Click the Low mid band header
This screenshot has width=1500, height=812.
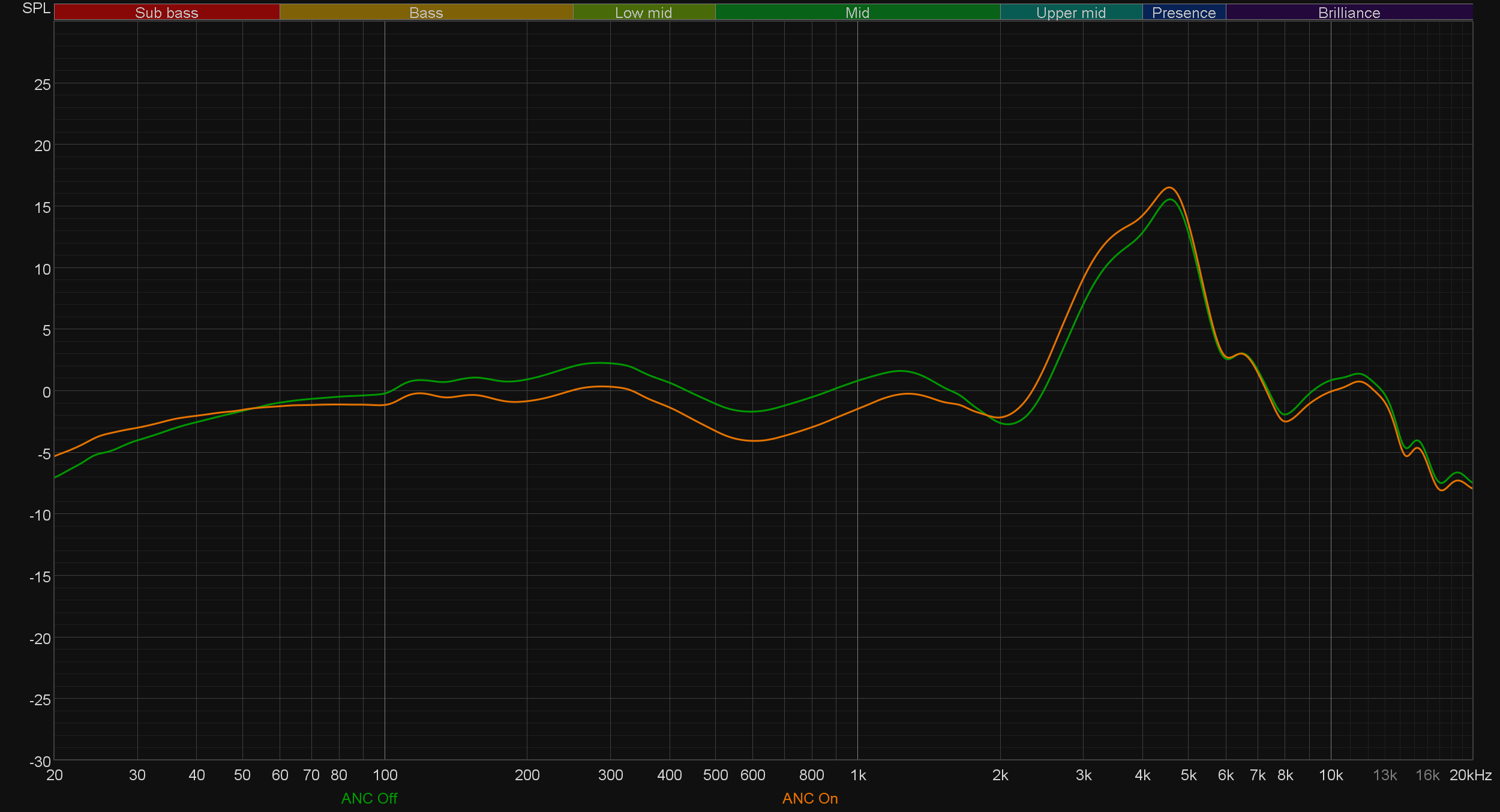(643, 13)
